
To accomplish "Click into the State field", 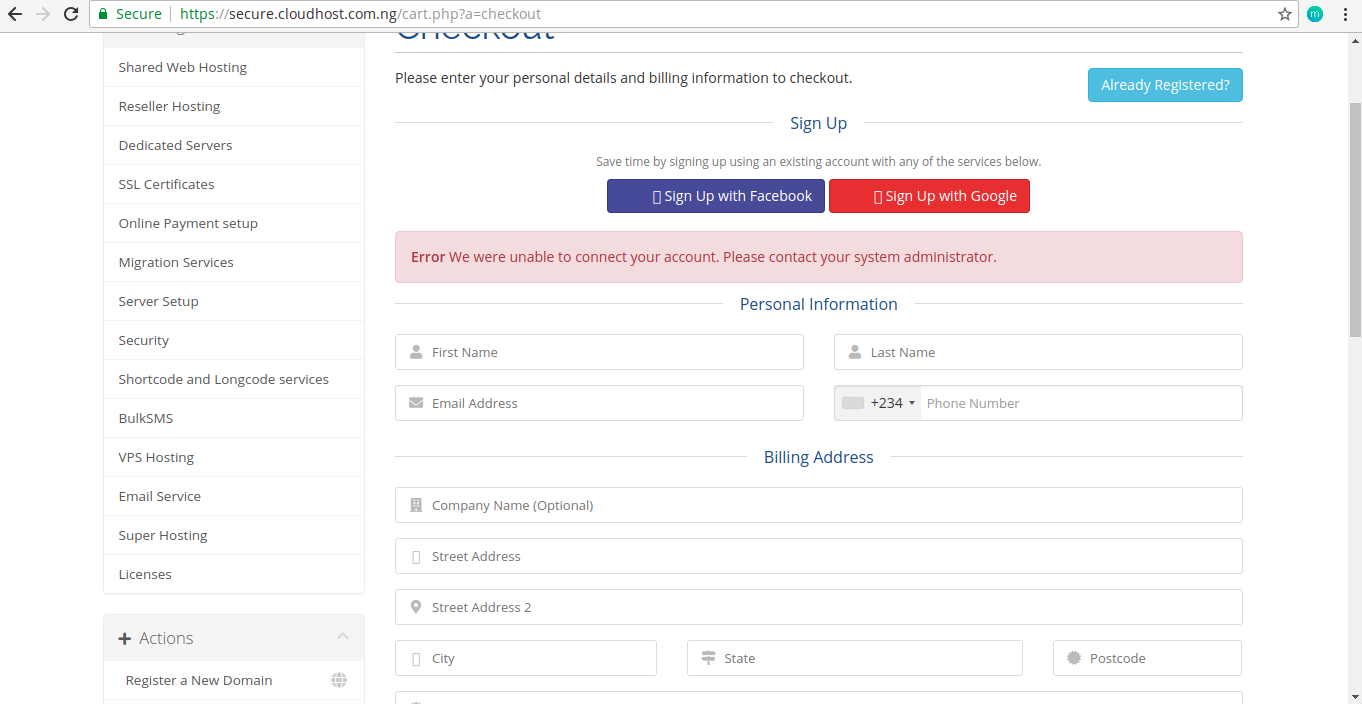I will pos(855,658).
